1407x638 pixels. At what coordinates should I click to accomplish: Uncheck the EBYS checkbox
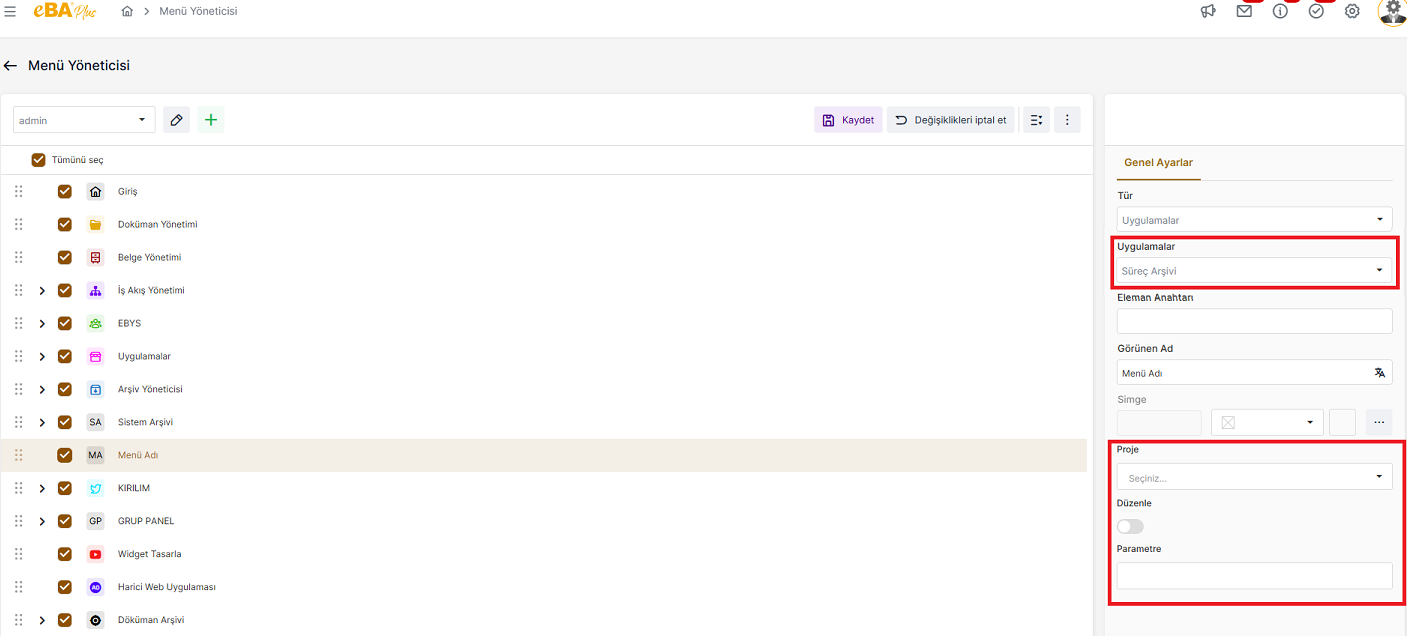pos(65,323)
